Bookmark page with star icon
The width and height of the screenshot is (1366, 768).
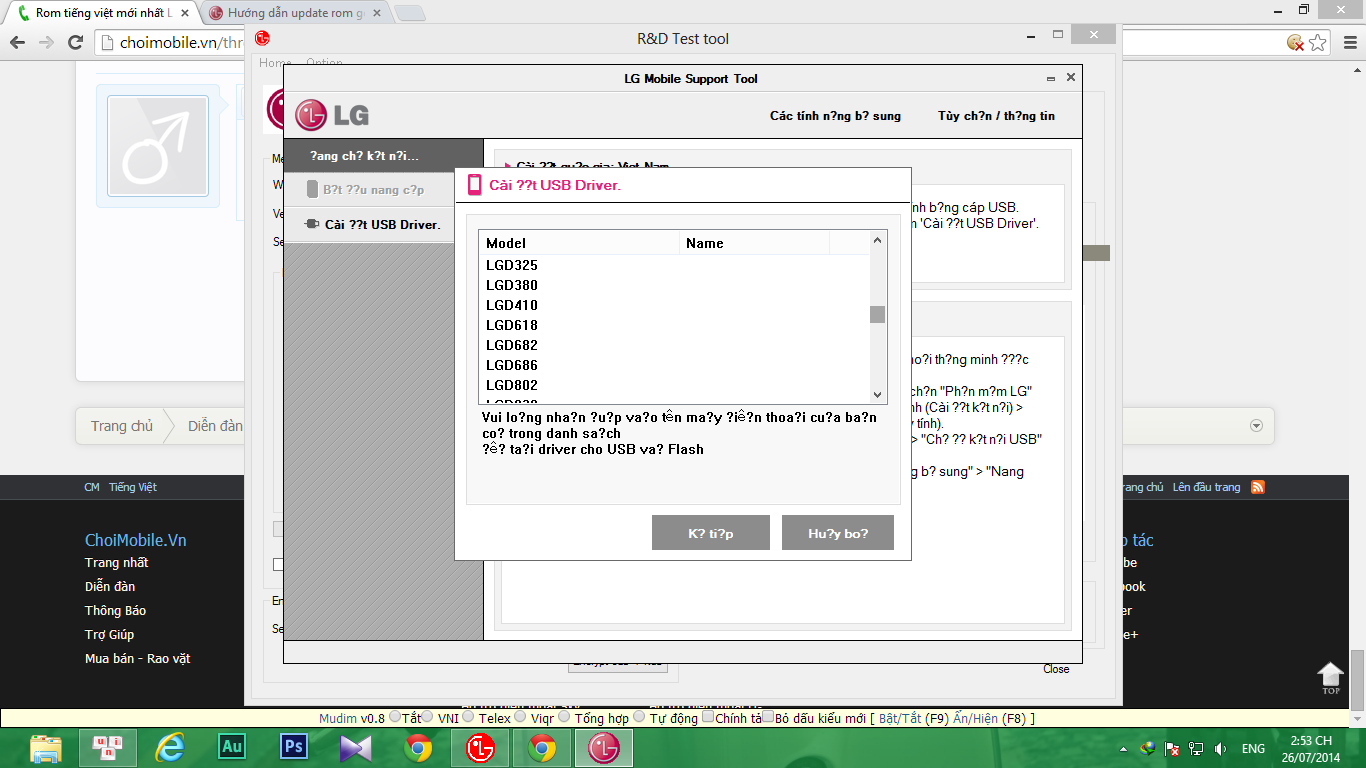[1319, 42]
